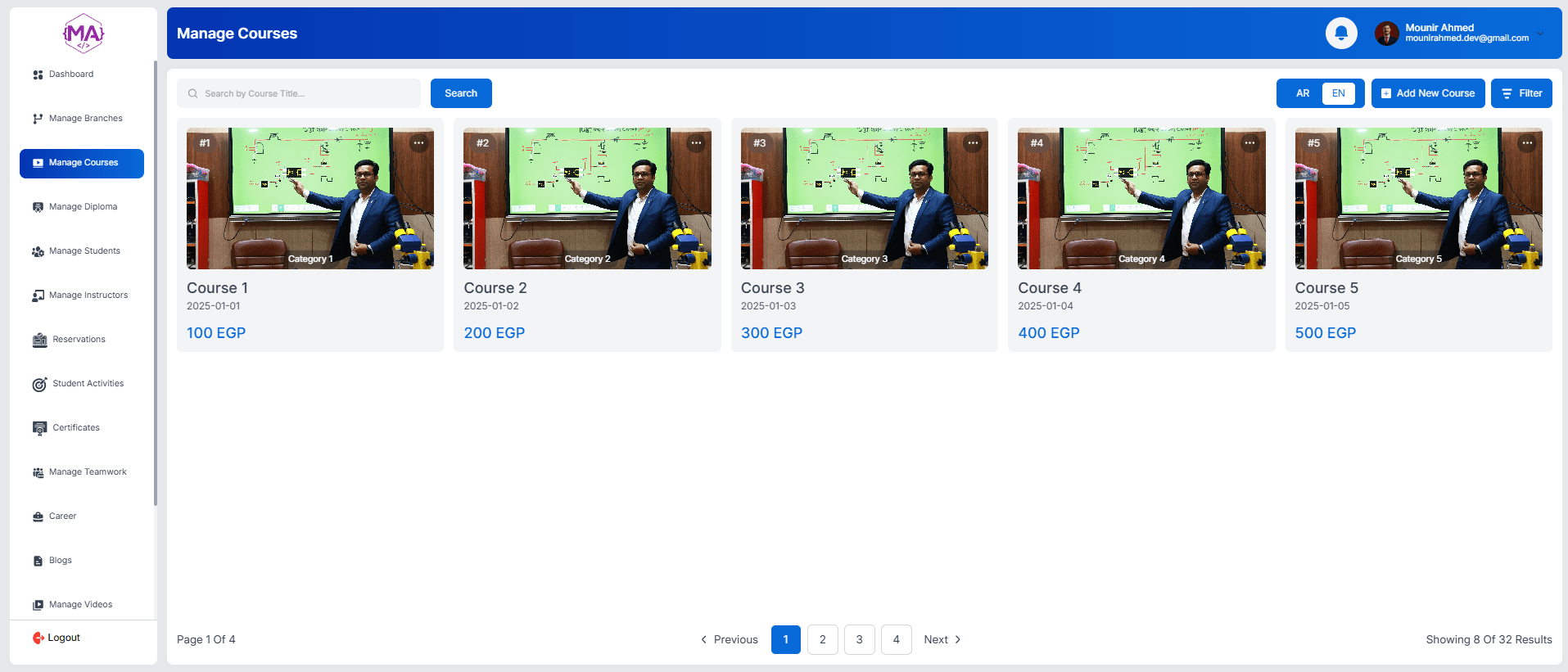Open the three-dots menu on Course 2
Viewport: 1568px width, 672px height.
[696, 142]
